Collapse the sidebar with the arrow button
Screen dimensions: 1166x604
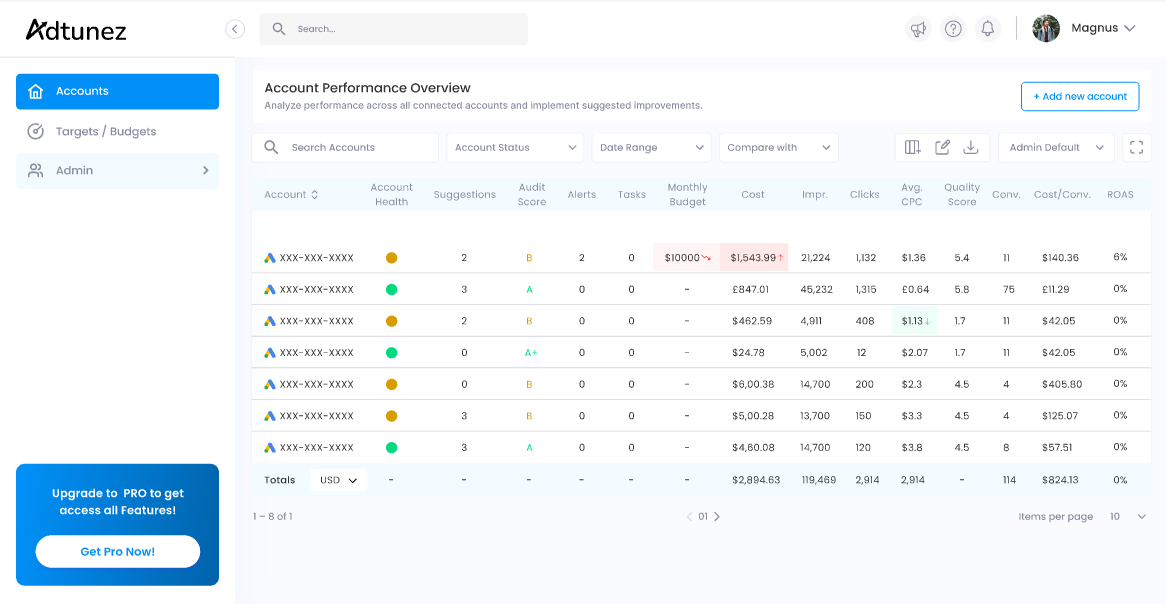[235, 29]
